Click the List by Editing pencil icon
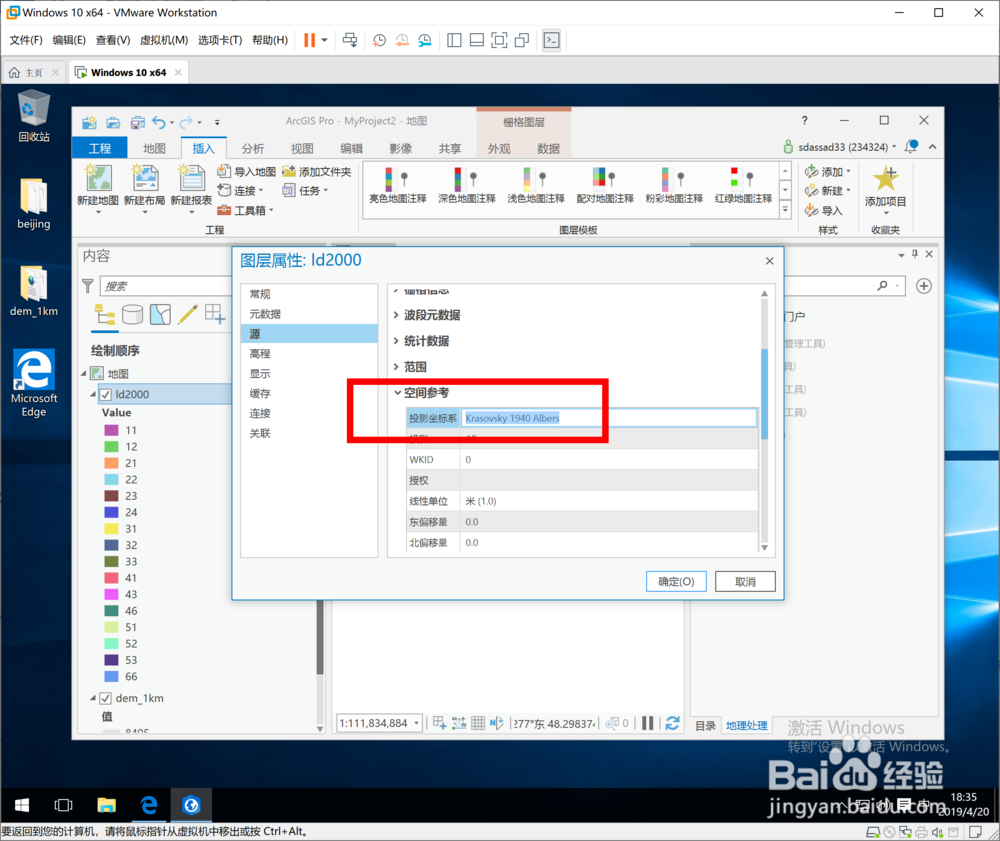This screenshot has width=1000, height=841. (x=188, y=314)
